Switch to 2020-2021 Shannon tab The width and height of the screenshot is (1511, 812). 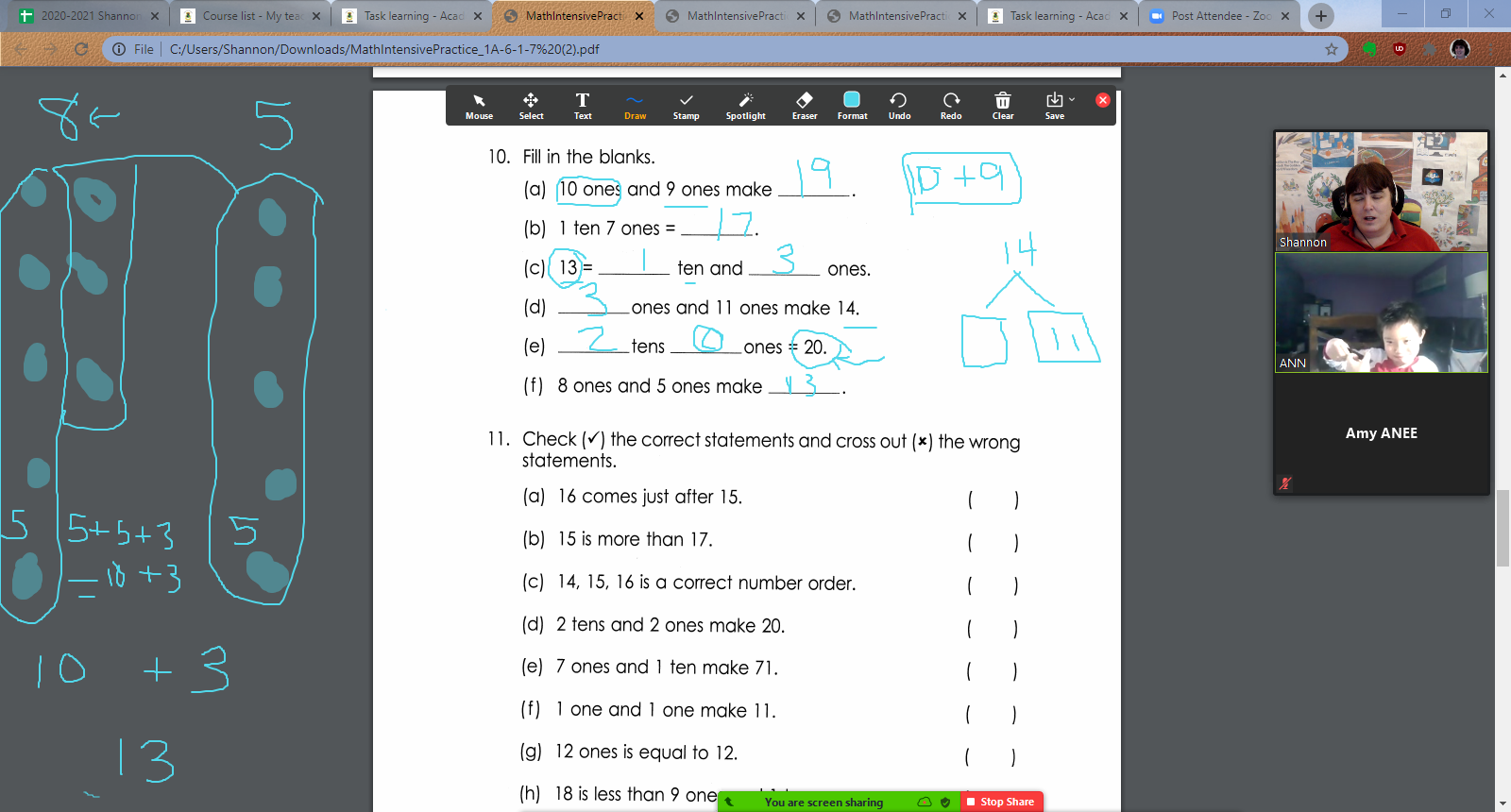90,16
